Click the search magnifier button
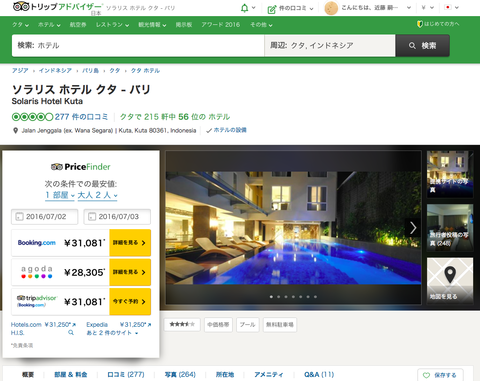 click(x=422, y=46)
